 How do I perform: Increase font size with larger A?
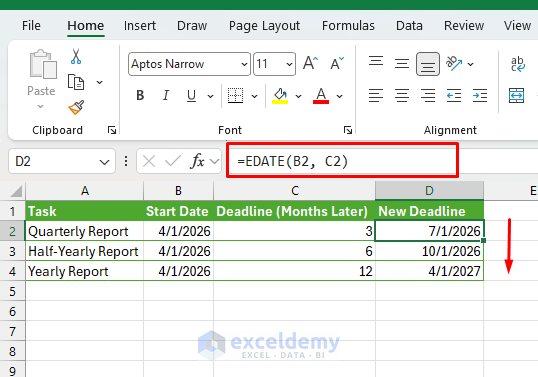[x=311, y=63]
